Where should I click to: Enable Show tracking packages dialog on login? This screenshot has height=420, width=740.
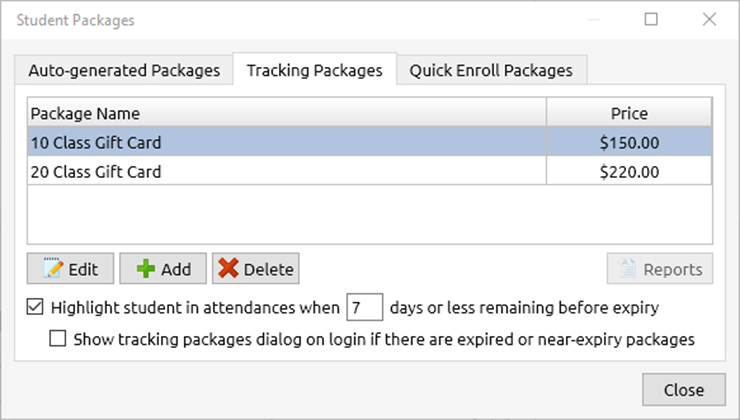click(x=58, y=339)
